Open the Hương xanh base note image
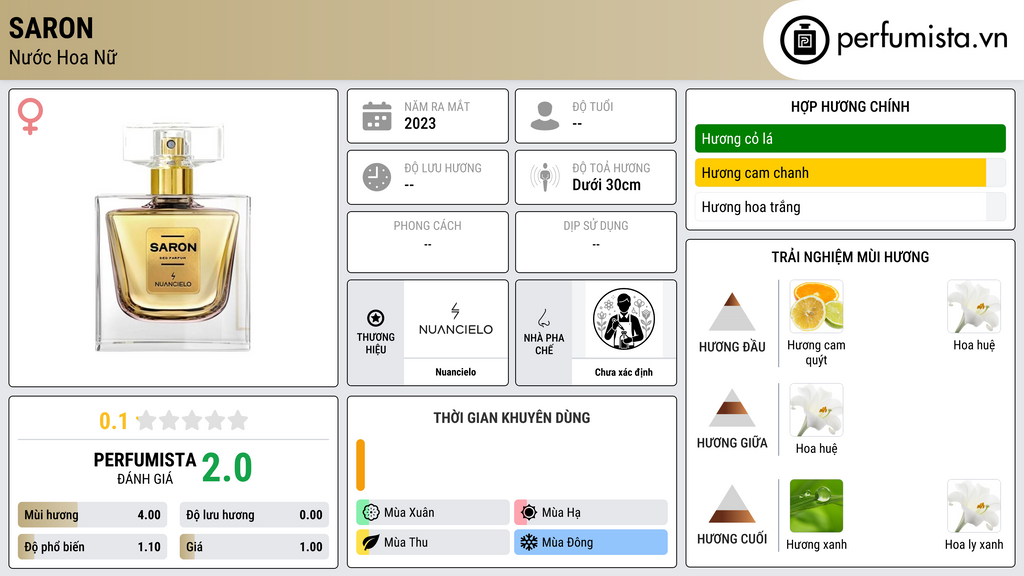 coord(816,506)
